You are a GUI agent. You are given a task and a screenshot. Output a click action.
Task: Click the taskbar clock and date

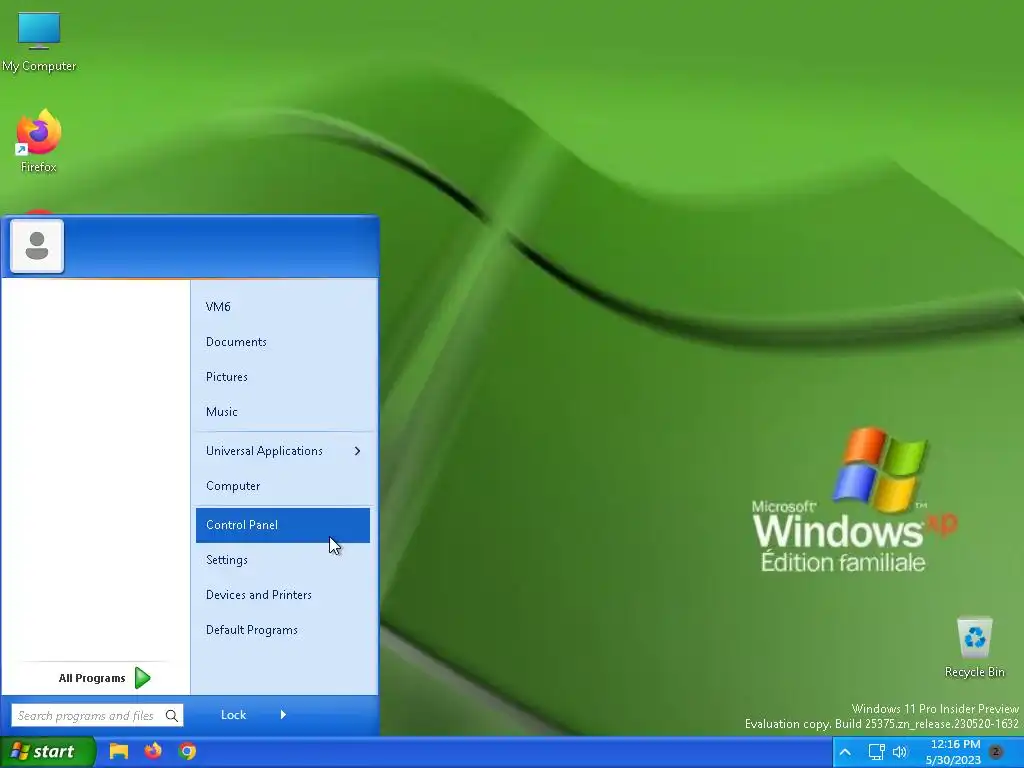954,752
